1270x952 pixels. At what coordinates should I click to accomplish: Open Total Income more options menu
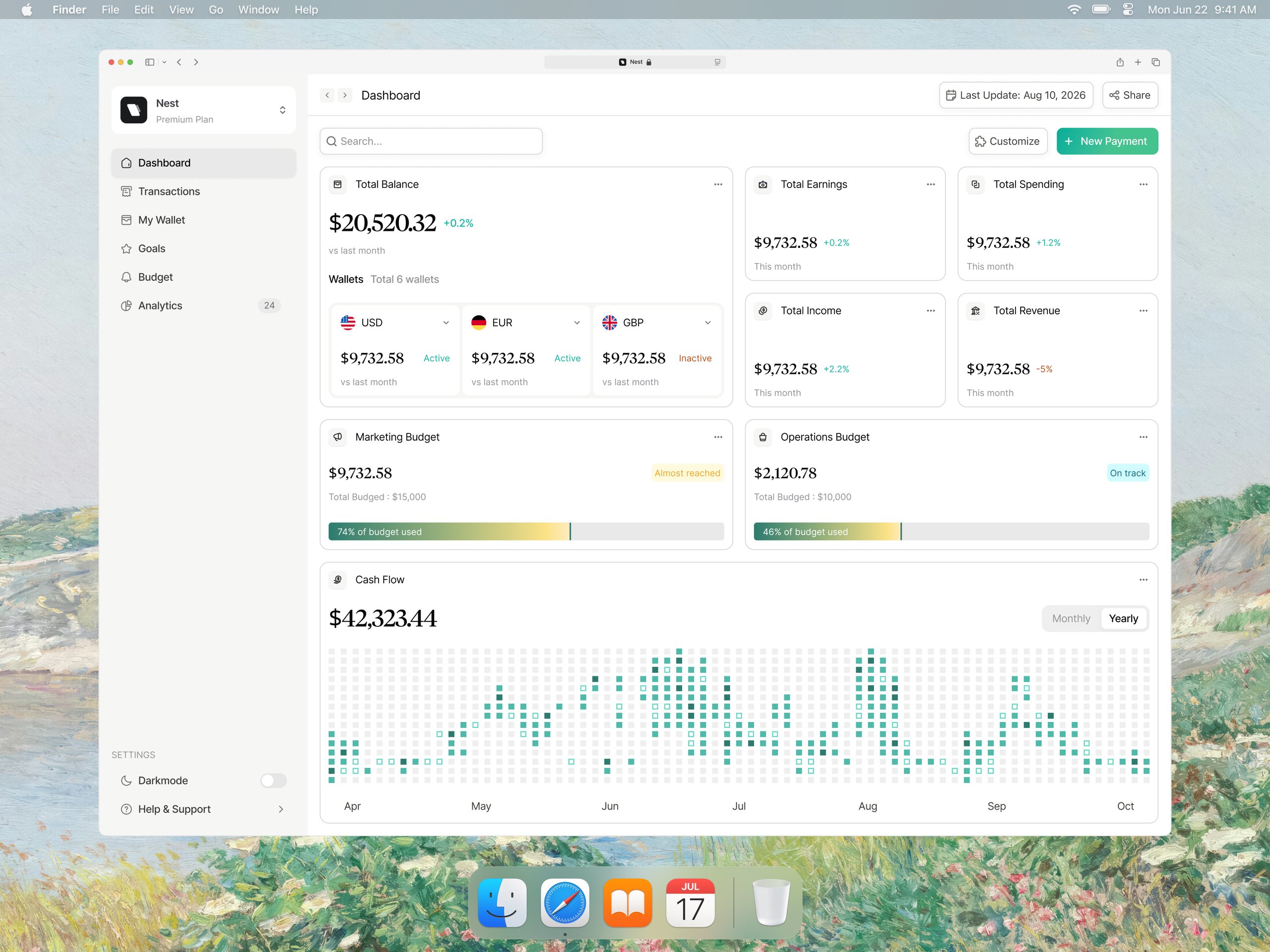pyautogui.click(x=931, y=310)
